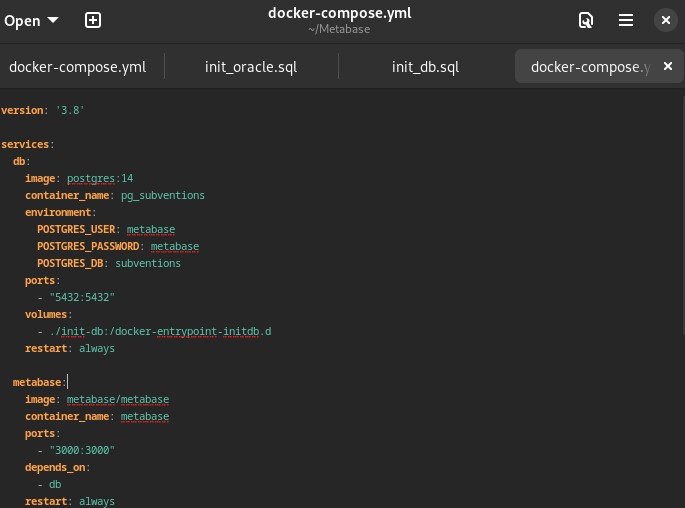685x508 pixels.
Task: Place cursor on the version '3.8' line
Action: tap(43, 110)
